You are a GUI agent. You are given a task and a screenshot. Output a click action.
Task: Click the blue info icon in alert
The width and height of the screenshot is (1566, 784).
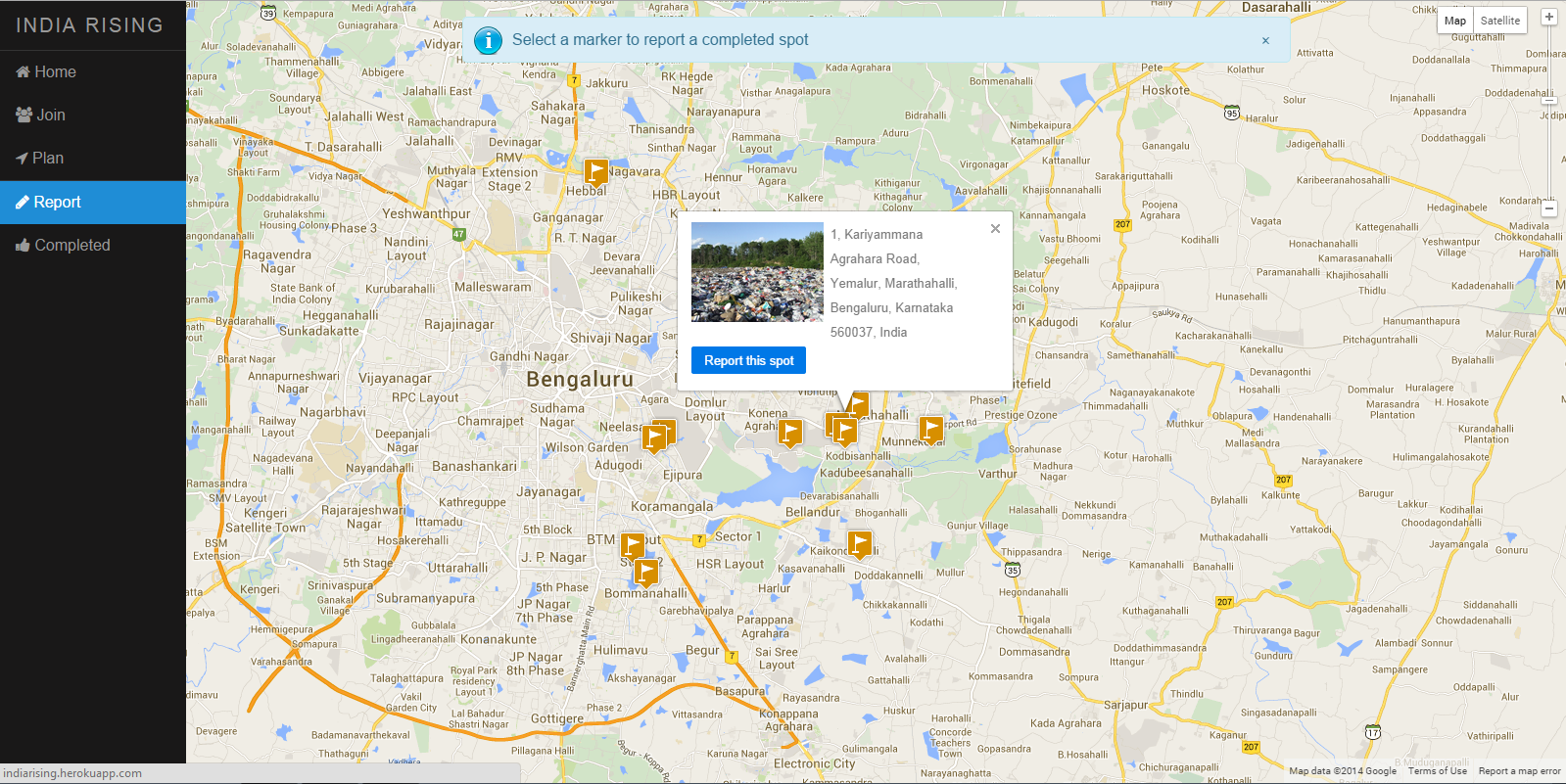488,40
